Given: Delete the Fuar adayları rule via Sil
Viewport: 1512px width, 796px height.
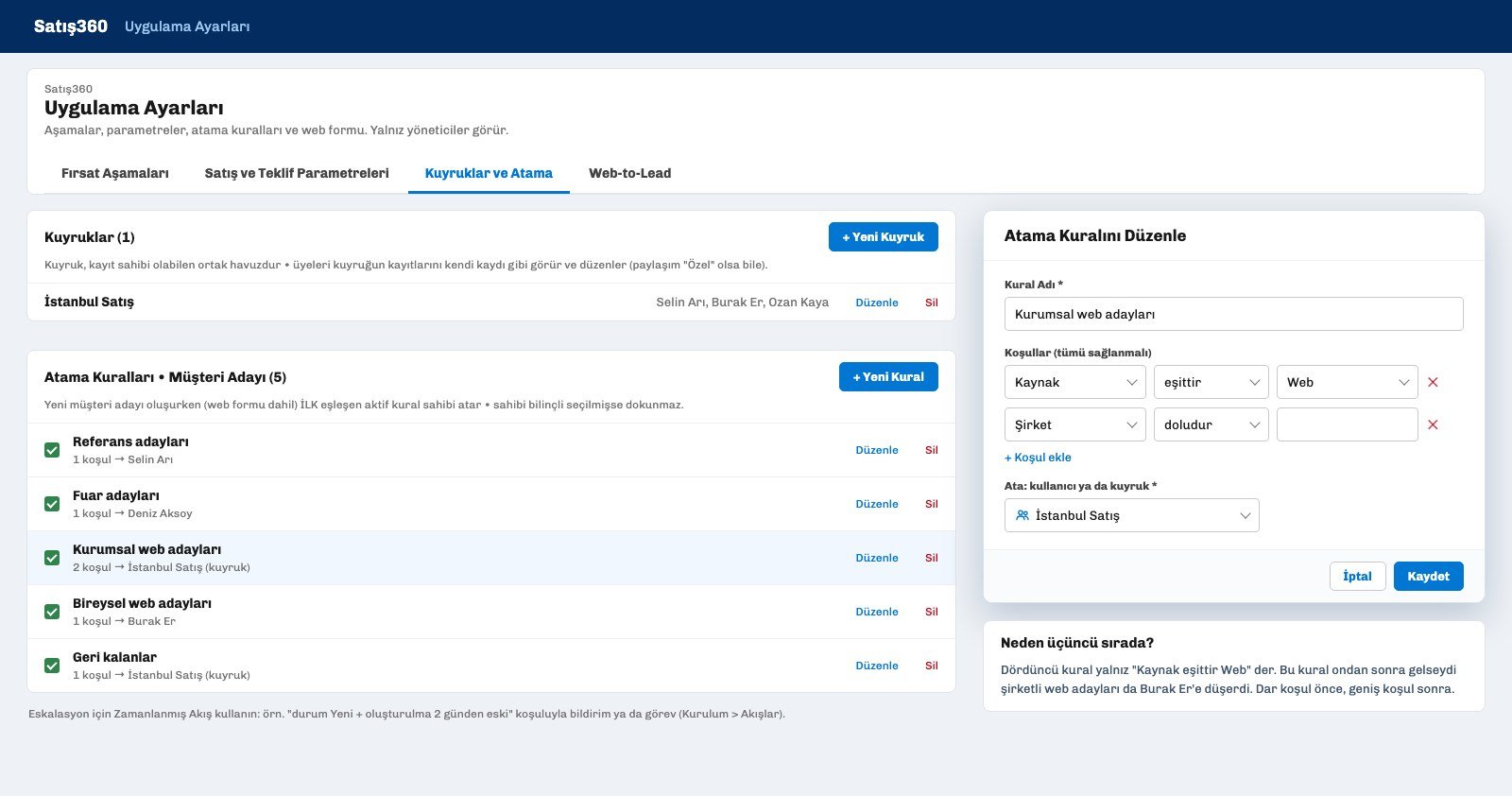Looking at the screenshot, I should [932, 504].
